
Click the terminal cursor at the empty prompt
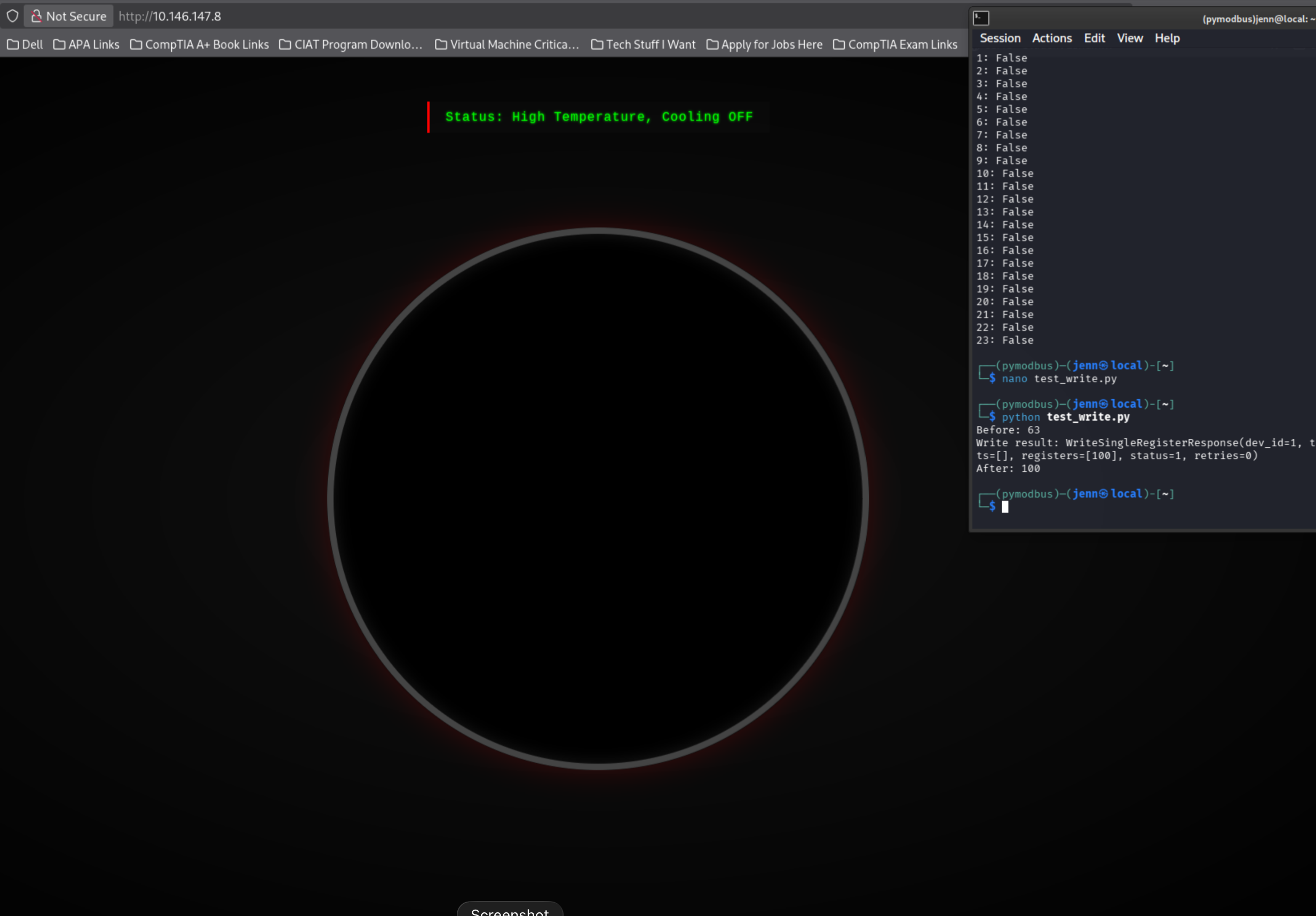click(1005, 507)
